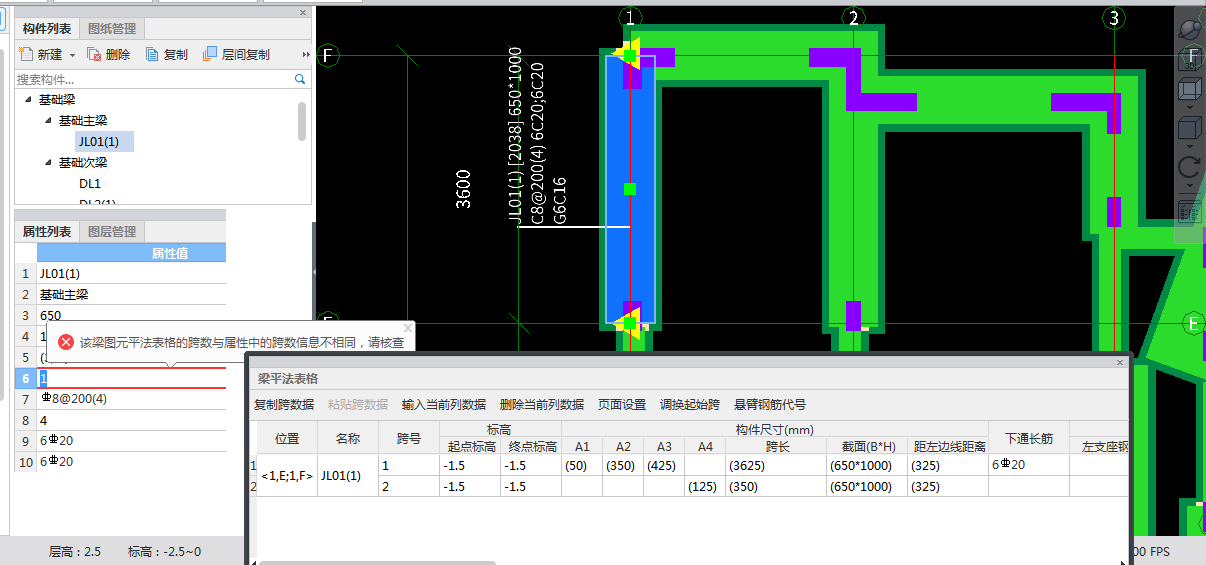Click 复制跨数据 in beam table toolbar
1206x565 pixels.
click(x=284, y=405)
